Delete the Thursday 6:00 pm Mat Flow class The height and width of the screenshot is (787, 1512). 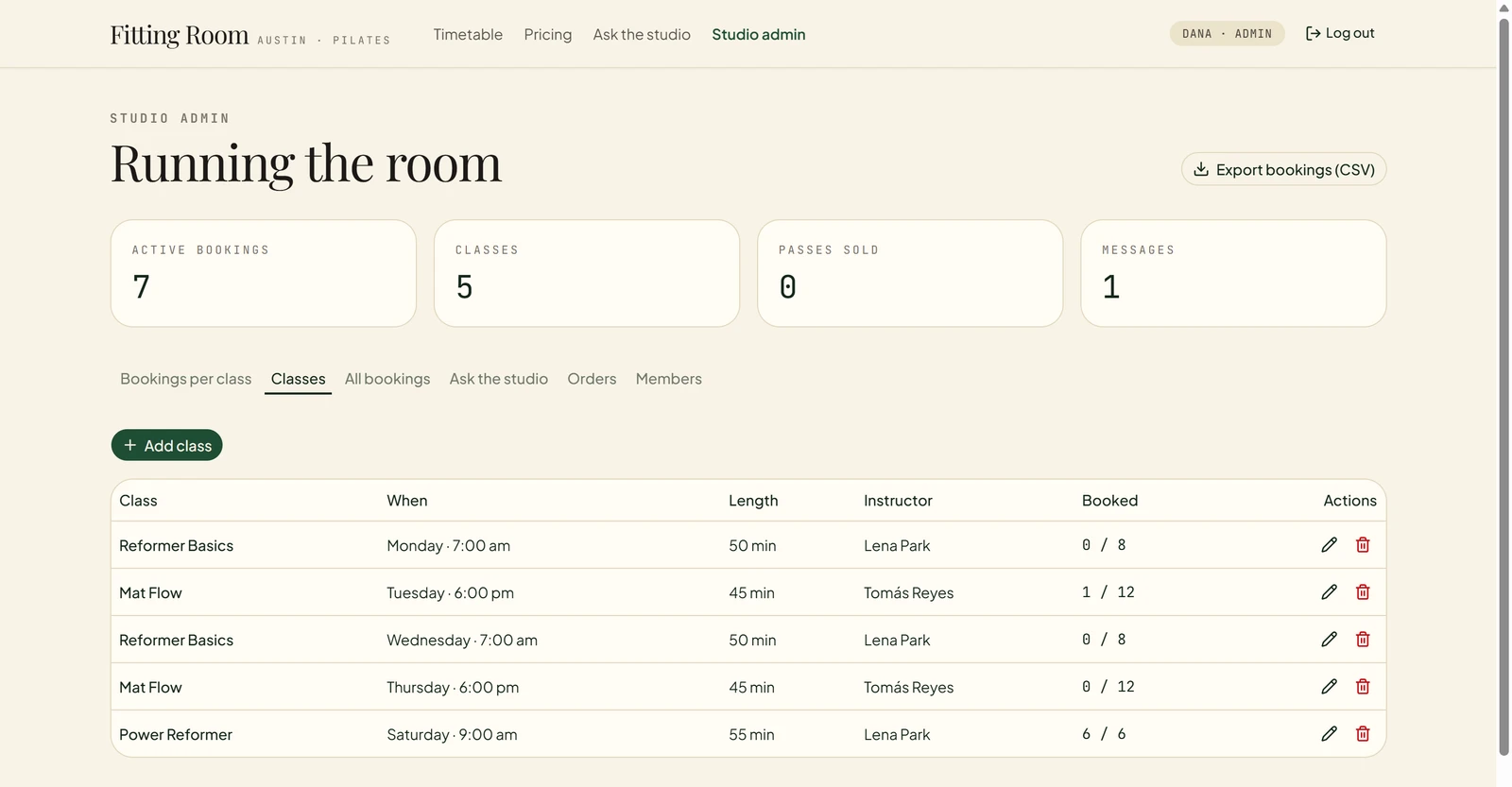point(1363,687)
